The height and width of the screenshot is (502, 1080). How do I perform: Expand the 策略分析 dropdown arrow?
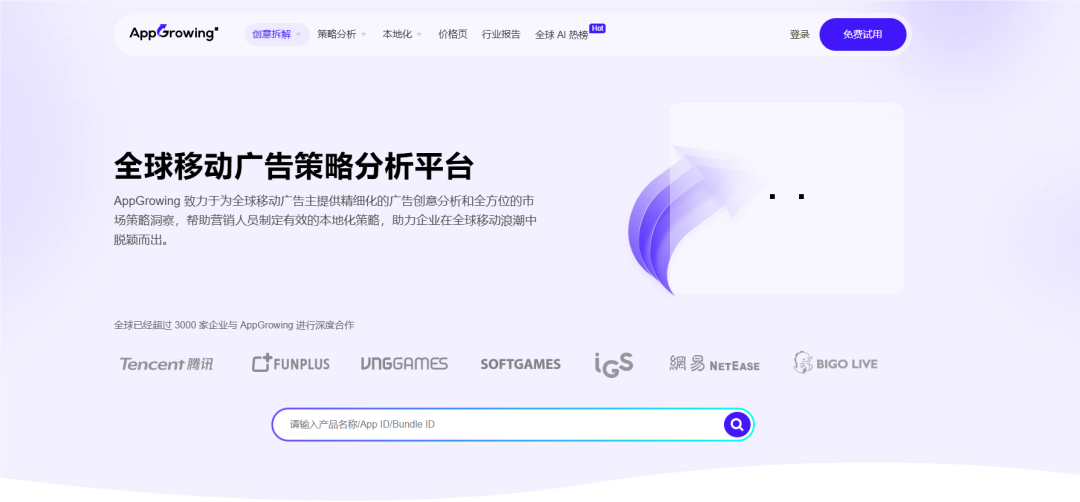pyautogui.click(x=363, y=34)
